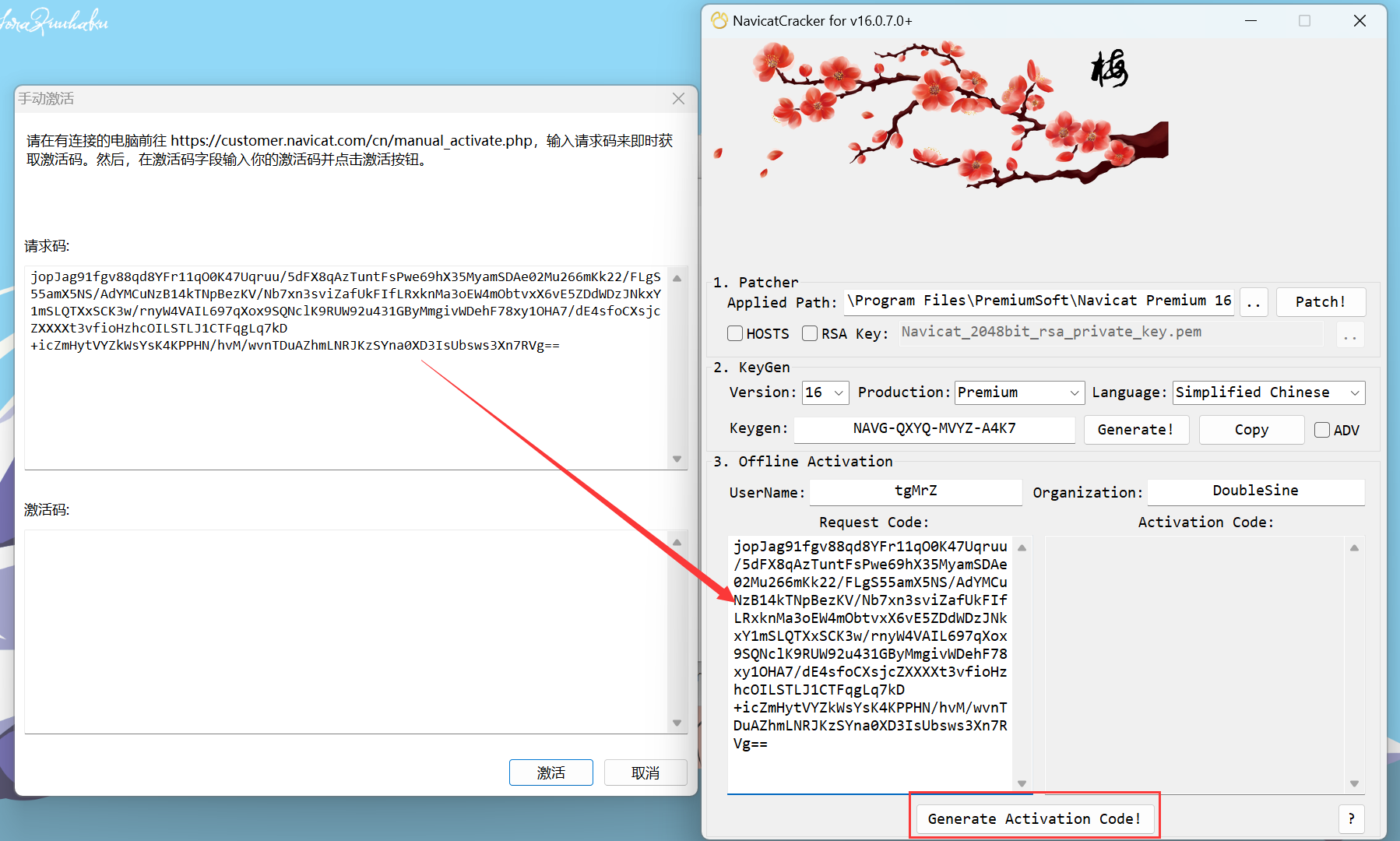Click the 激活 button
The image size is (1400, 841).
pos(551,772)
